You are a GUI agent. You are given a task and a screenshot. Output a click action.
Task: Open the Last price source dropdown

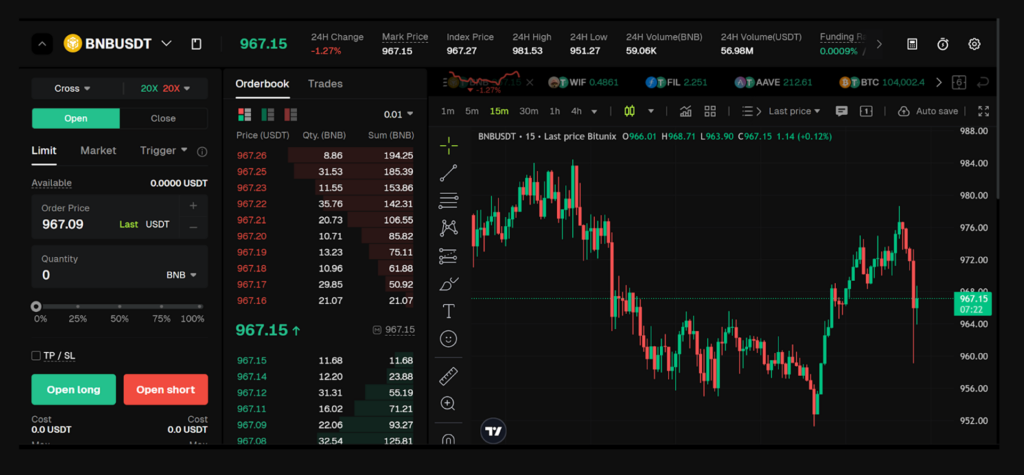pos(794,111)
